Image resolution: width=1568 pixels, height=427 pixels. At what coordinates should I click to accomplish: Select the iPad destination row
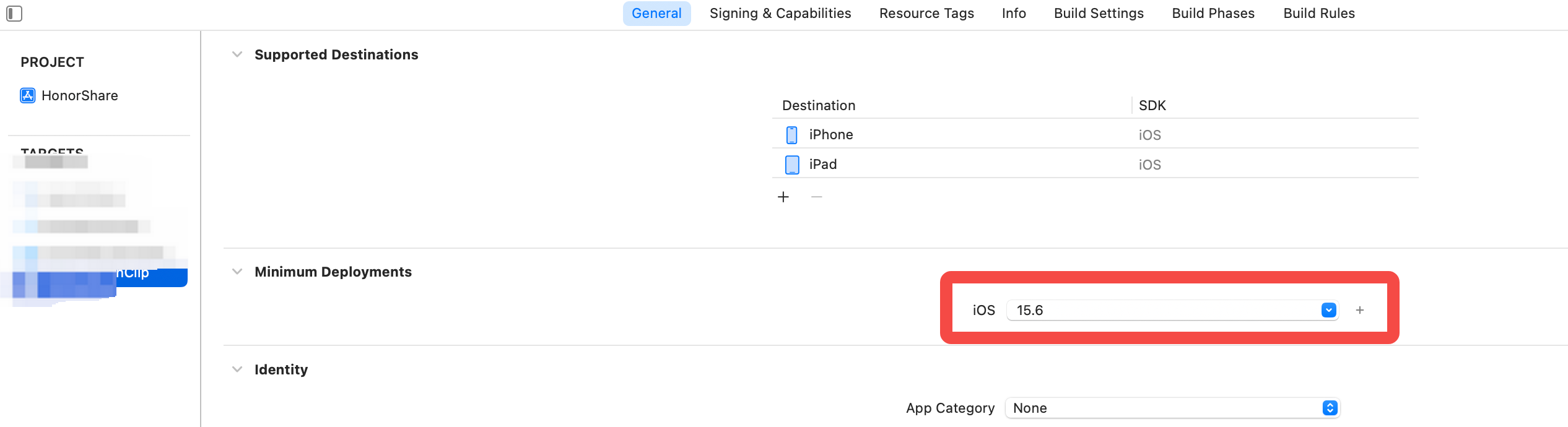pos(1095,165)
